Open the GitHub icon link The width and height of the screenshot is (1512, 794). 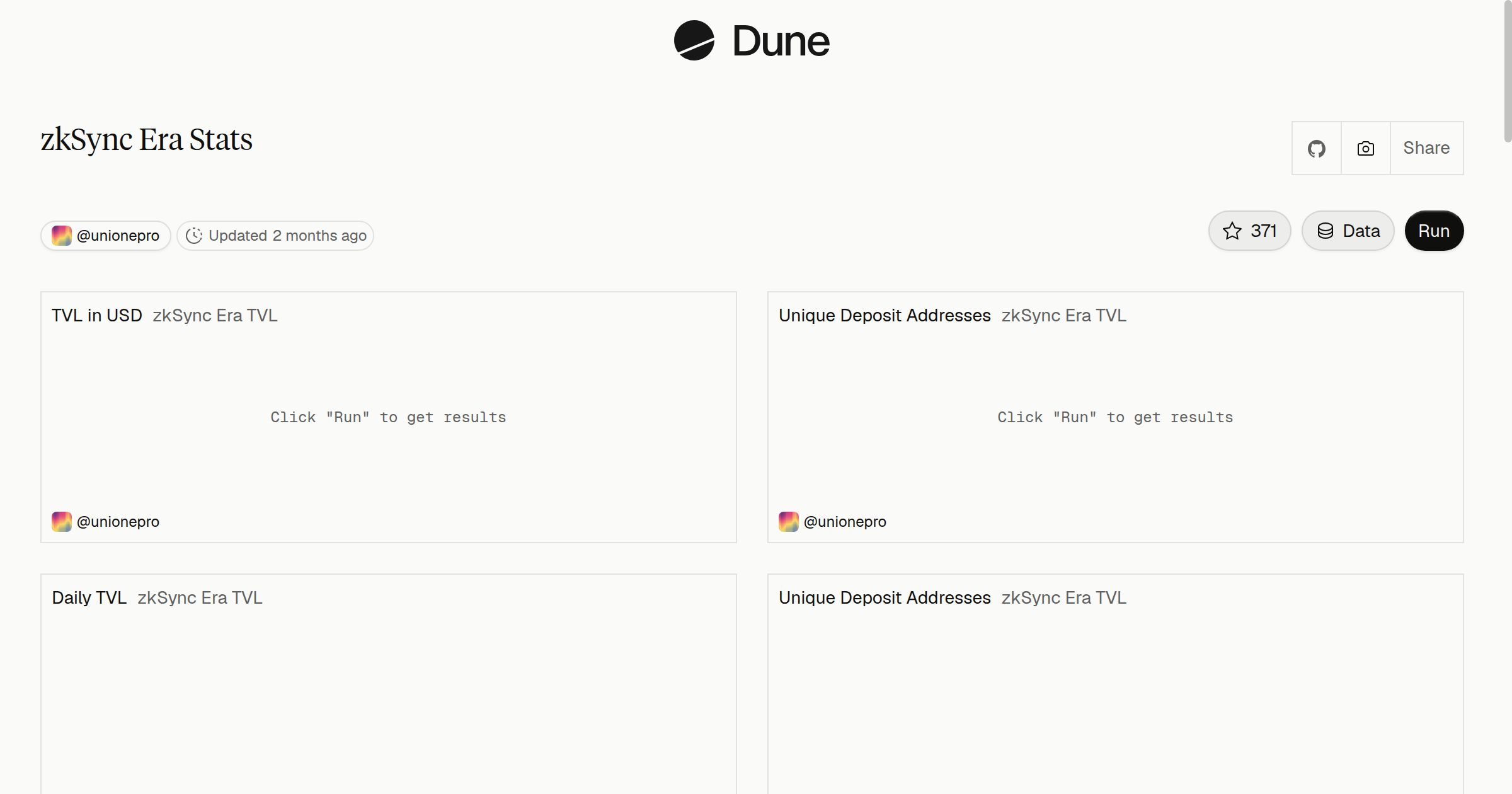tap(1316, 148)
